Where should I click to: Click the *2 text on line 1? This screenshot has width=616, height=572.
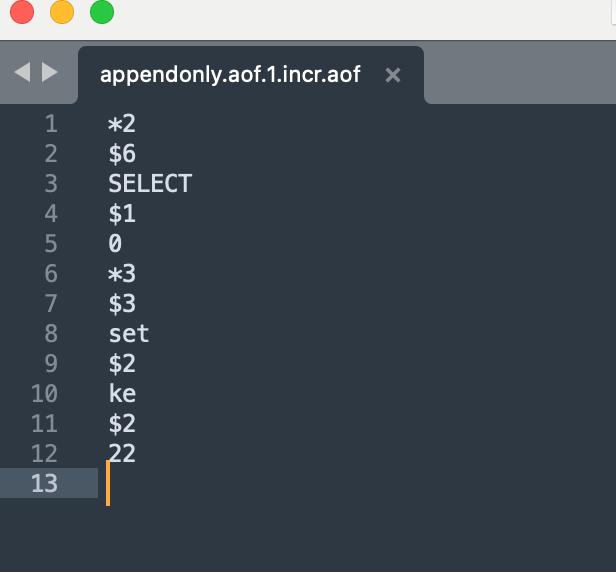[122, 124]
